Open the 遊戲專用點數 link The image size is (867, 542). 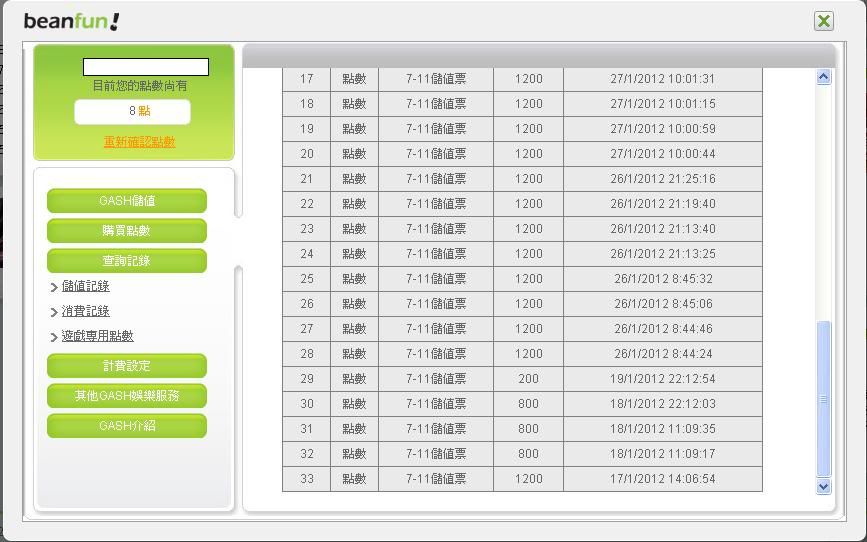tap(98, 336)
